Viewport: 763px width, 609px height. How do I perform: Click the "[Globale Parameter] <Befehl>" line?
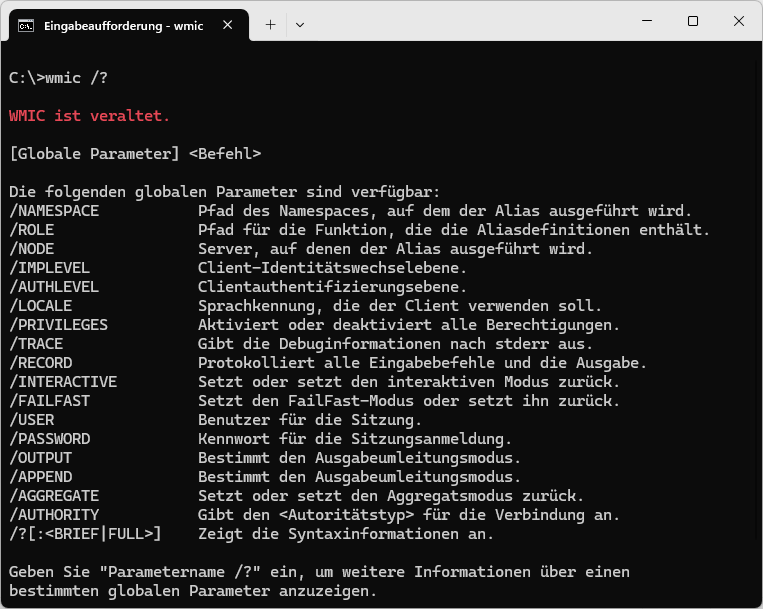[x=135, y=154]
